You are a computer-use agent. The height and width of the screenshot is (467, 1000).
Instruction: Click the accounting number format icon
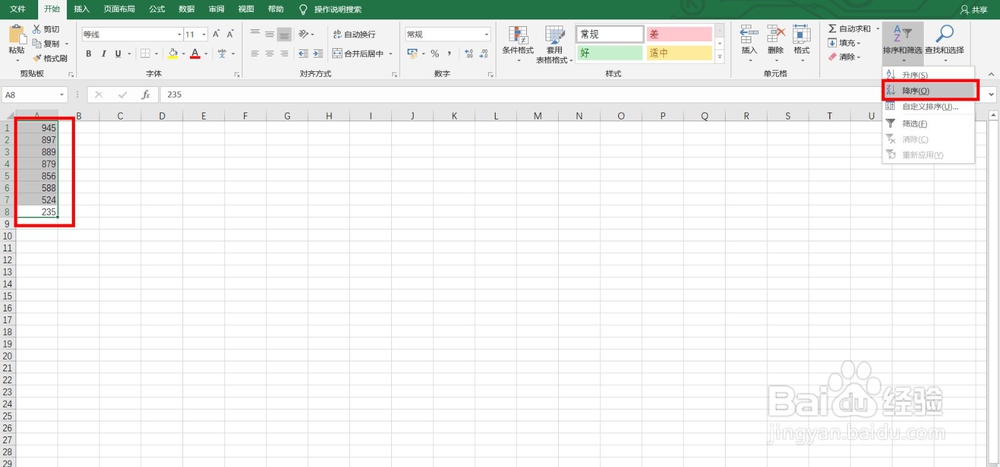(x=412, y=54)
